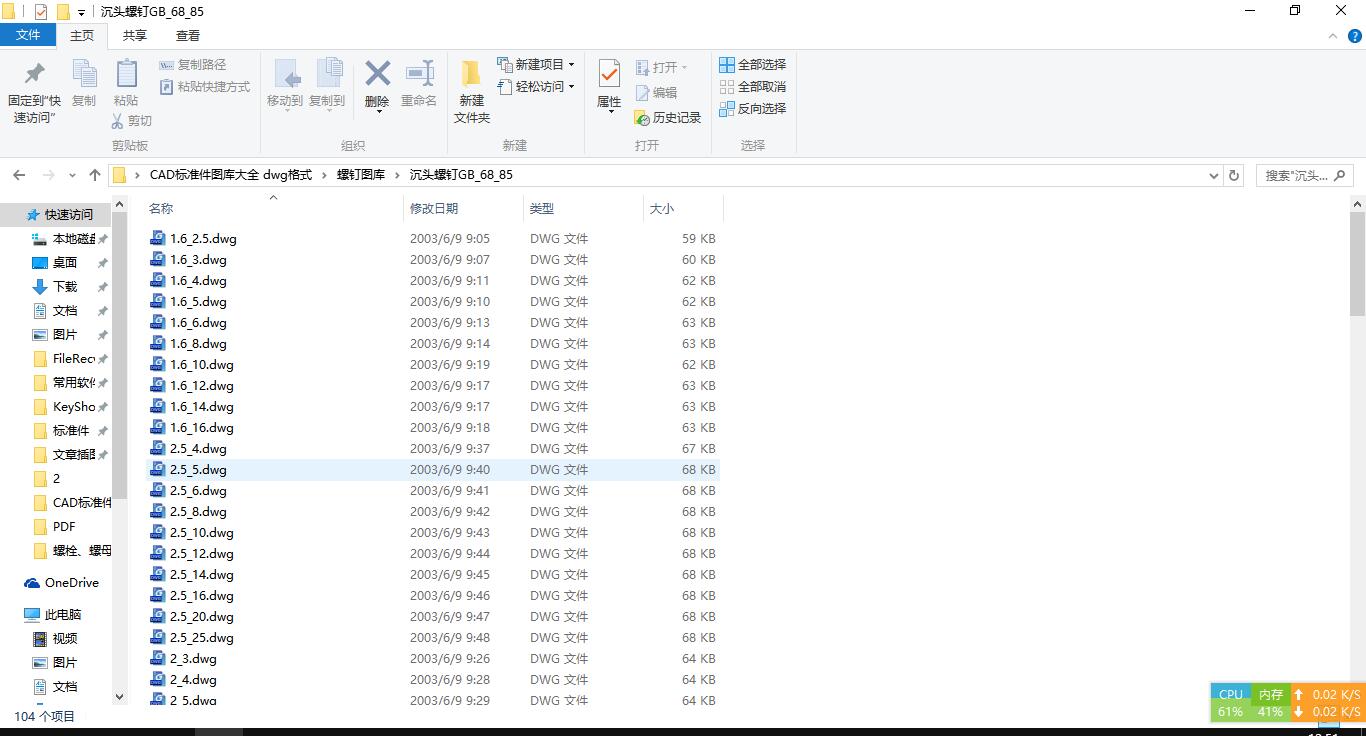Click Select all (全部选择)

coord(753,65)
